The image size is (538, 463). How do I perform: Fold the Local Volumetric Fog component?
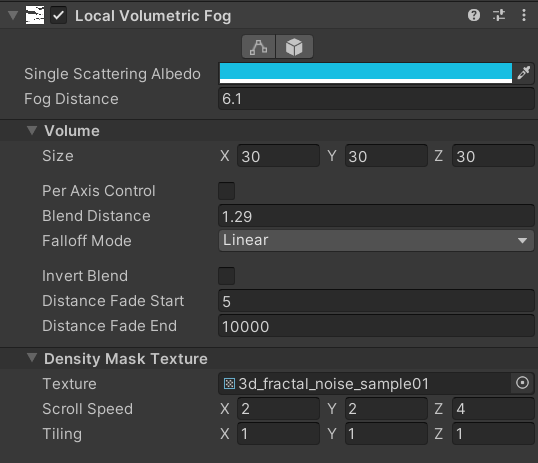coord(13,15)
